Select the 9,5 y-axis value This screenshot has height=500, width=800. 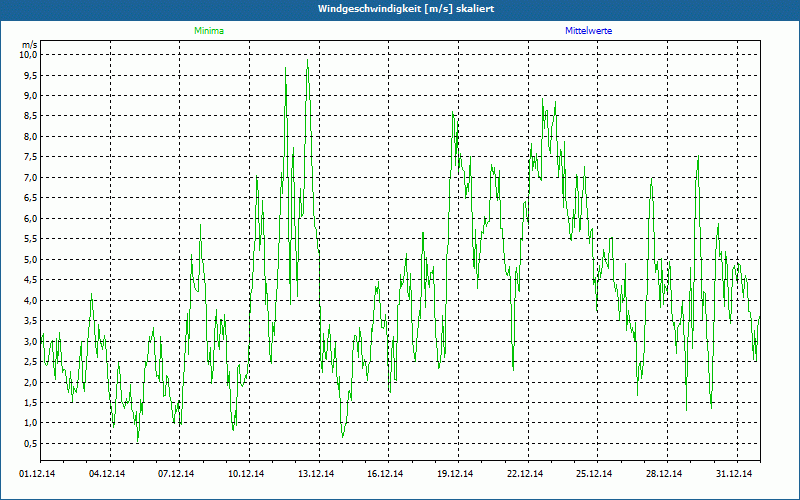click(x=31, y=76)
